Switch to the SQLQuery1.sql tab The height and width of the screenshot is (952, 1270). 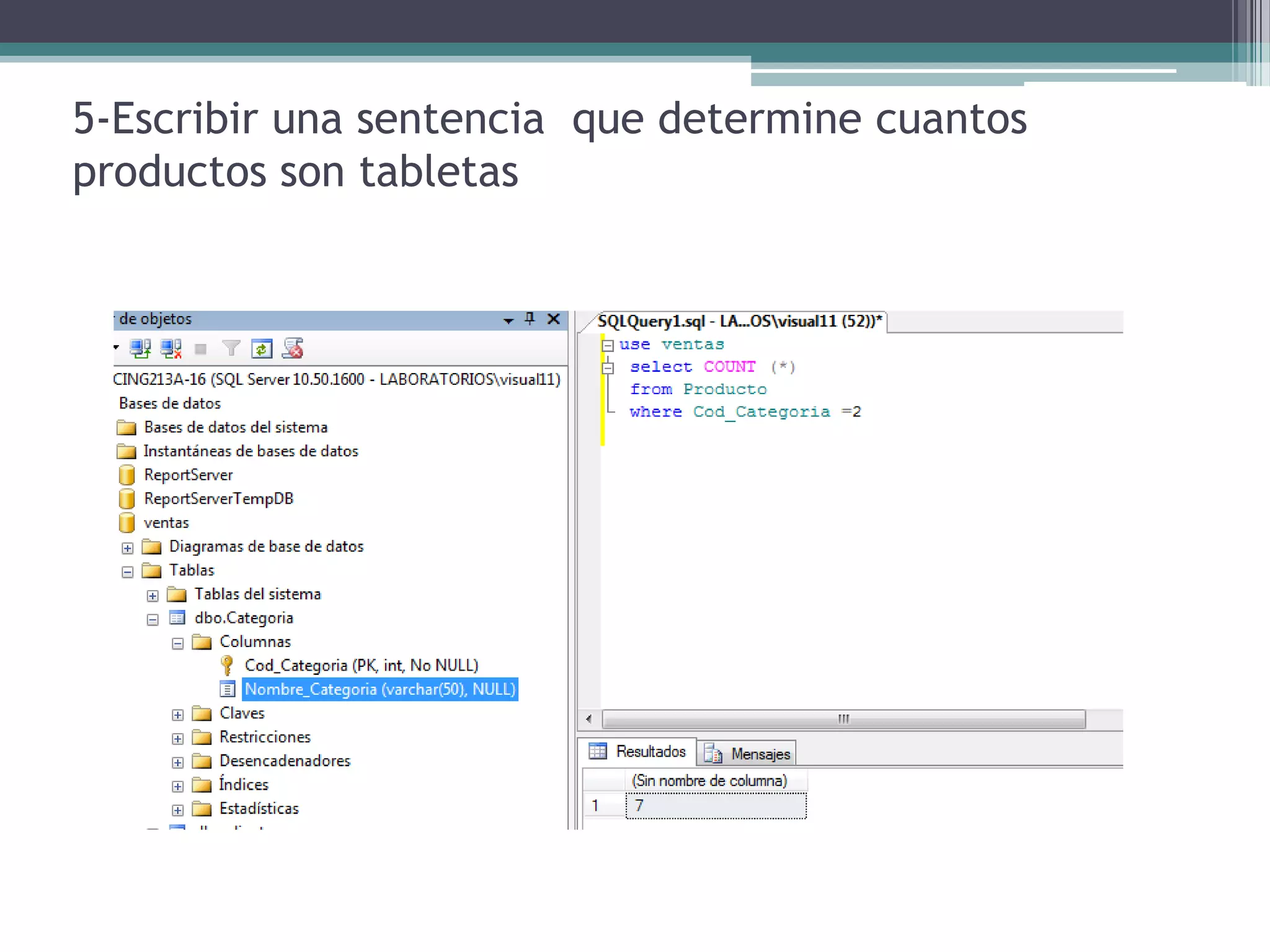pyautogui.click(x=739, y=321)
